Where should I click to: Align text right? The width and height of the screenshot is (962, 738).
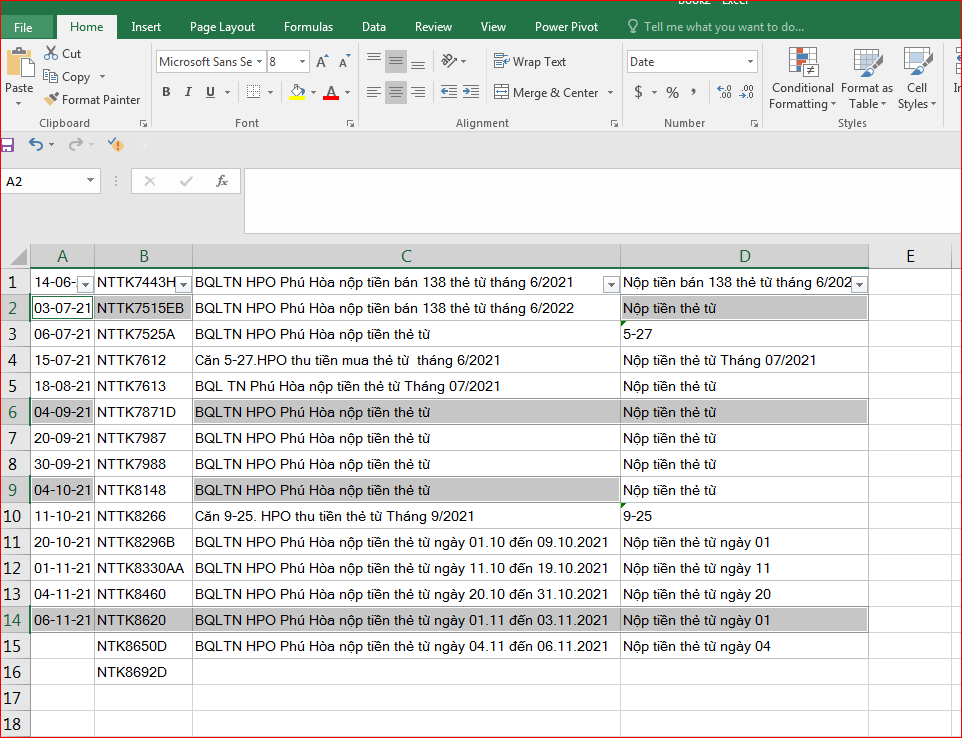pos(418,92)
